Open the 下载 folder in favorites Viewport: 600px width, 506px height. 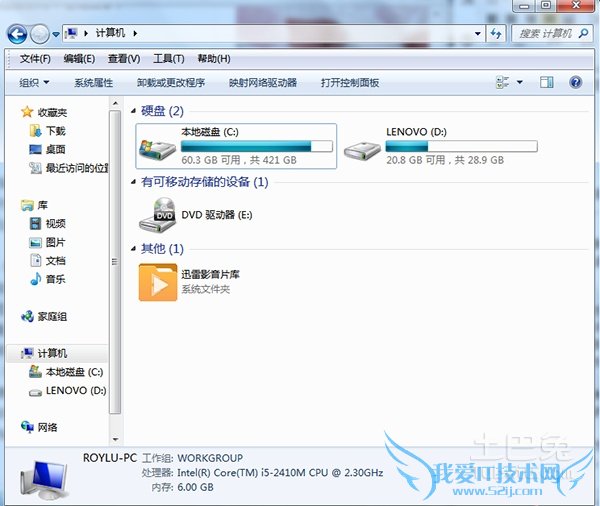tap(47, 131)
